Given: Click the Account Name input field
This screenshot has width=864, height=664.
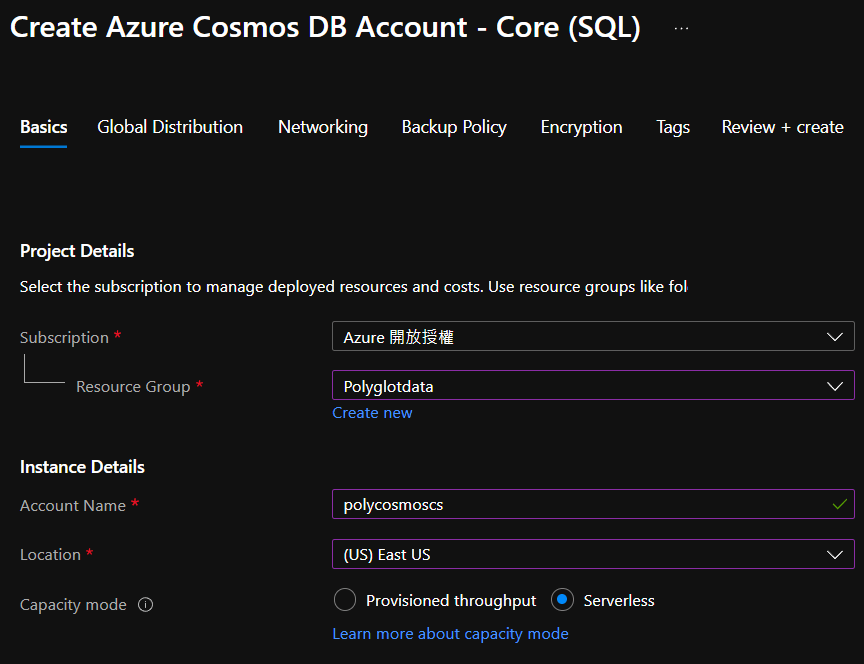Looking at the screenshot, I should click(x=580, y=505).
